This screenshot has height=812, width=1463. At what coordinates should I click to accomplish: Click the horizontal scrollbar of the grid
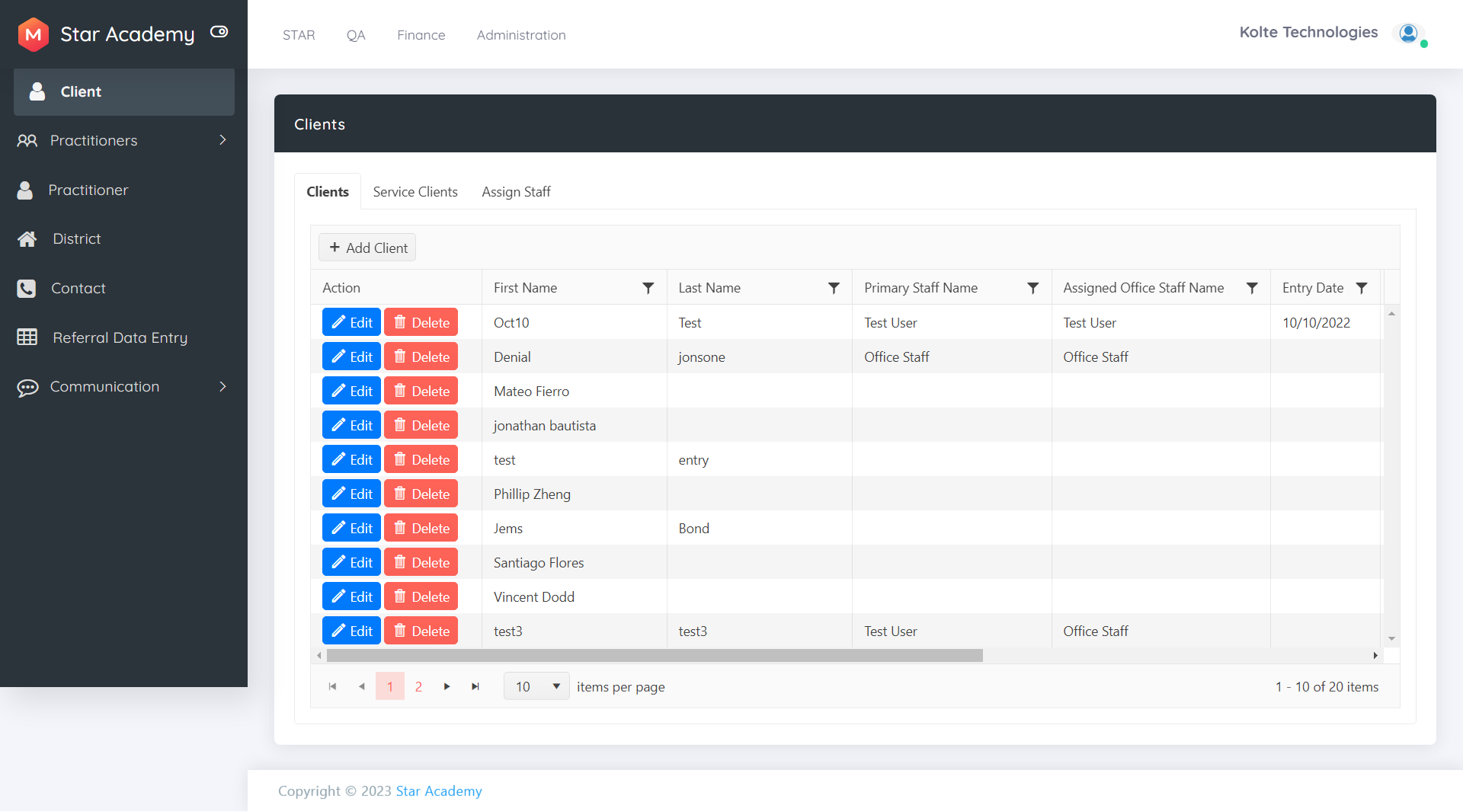click(x=655, y=656)
